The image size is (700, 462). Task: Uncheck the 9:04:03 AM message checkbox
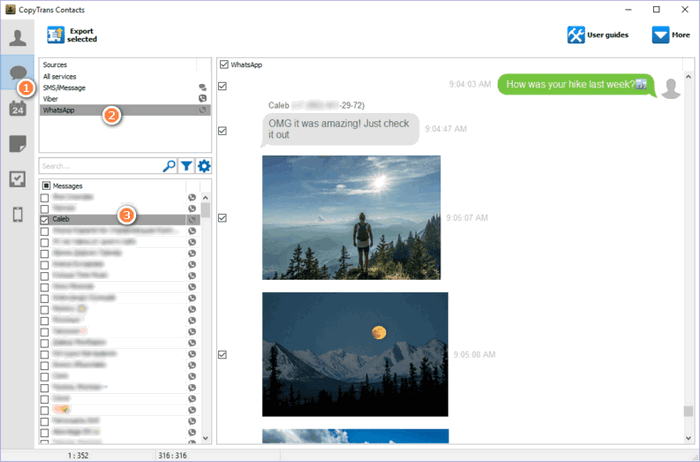coord(222,86)
